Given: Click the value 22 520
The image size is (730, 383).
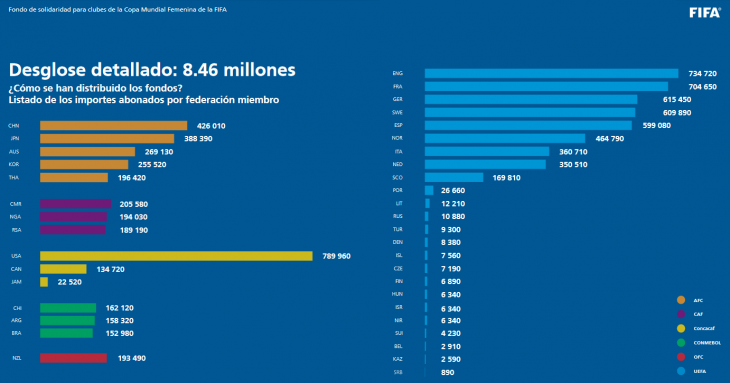Looking at the screenshot, I should (69, 282).
